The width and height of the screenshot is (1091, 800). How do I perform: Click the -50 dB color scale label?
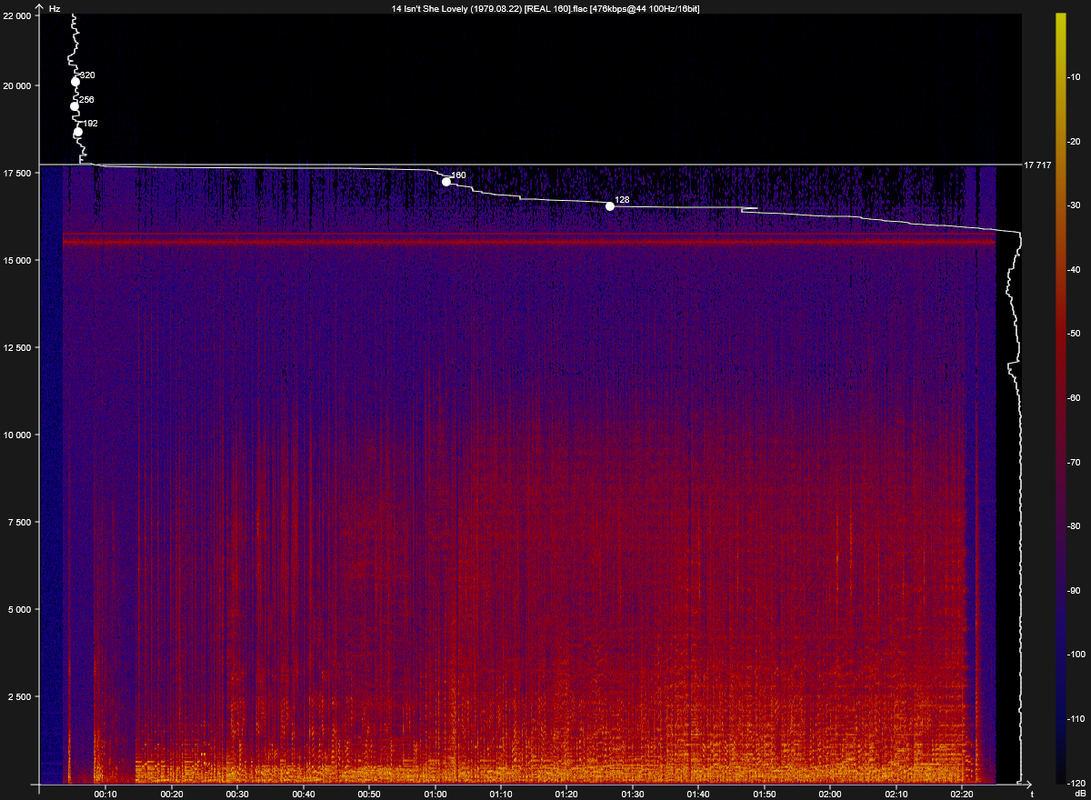click(x=1074, y=334)
